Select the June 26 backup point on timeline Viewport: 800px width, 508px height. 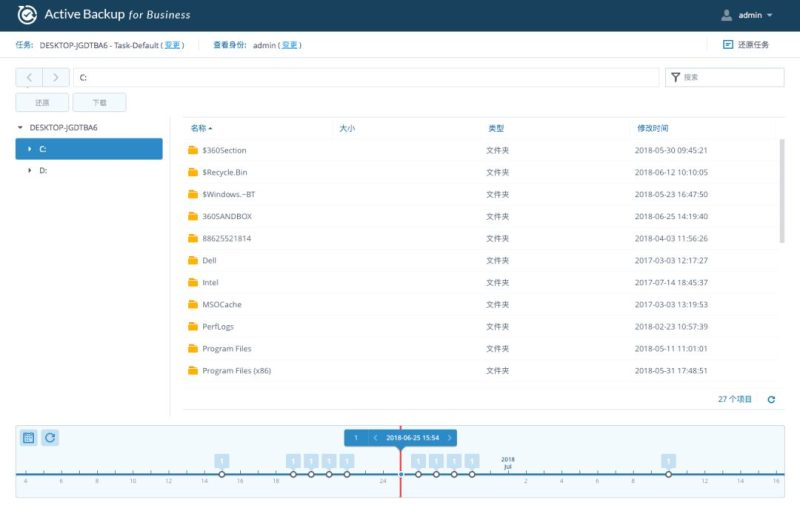click(418, 474)
